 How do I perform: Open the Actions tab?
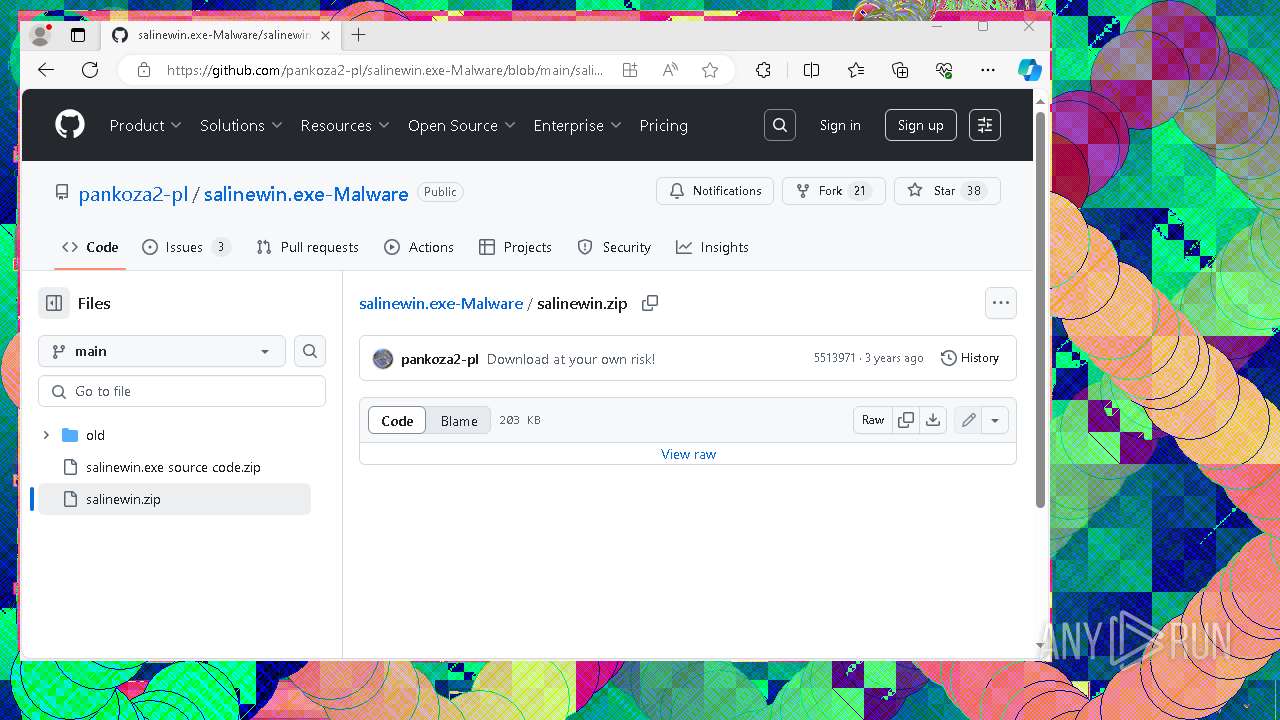click(419, 247)
